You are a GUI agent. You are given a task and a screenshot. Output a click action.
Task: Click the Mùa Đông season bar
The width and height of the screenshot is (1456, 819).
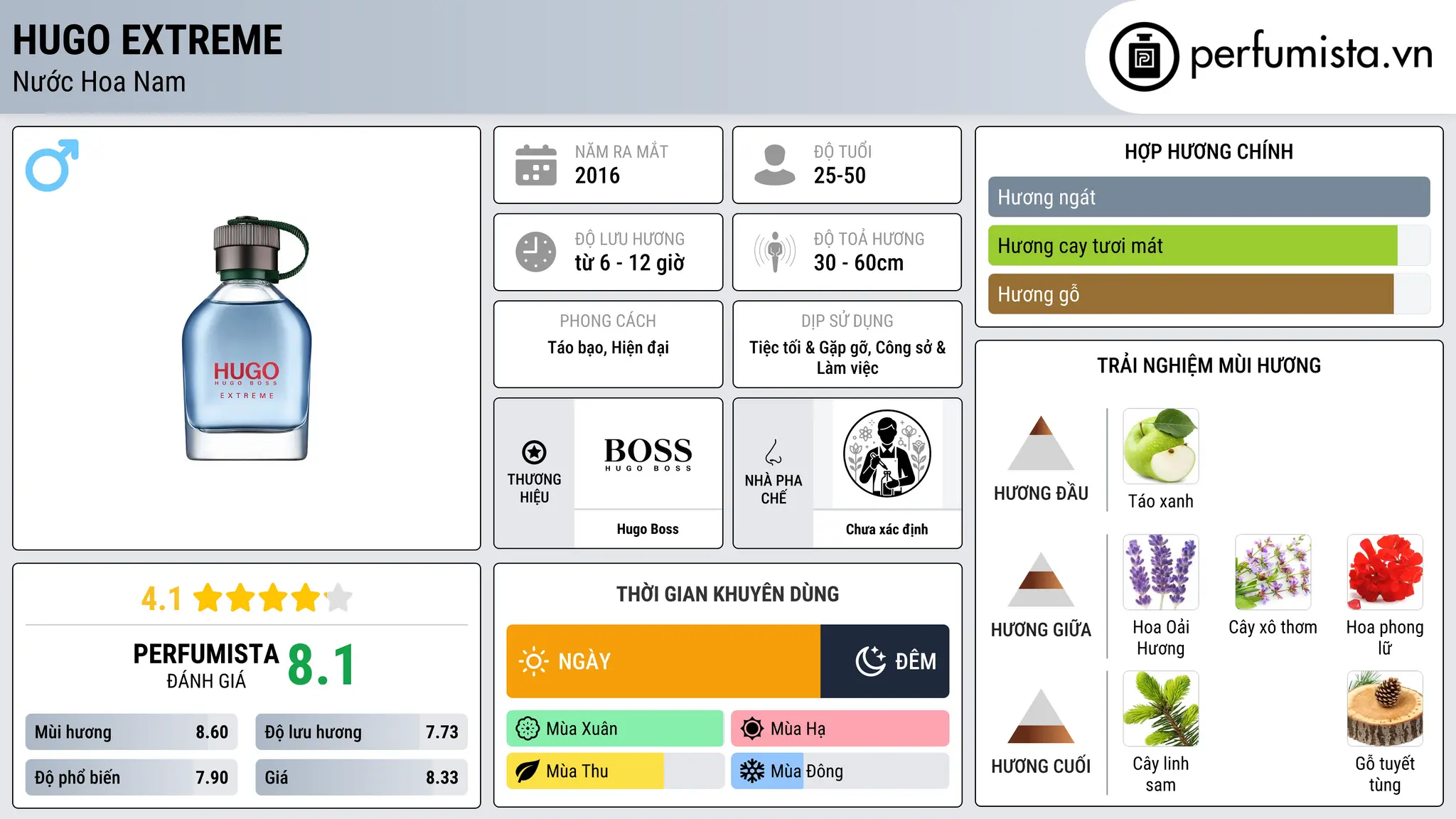click(840, 771)
